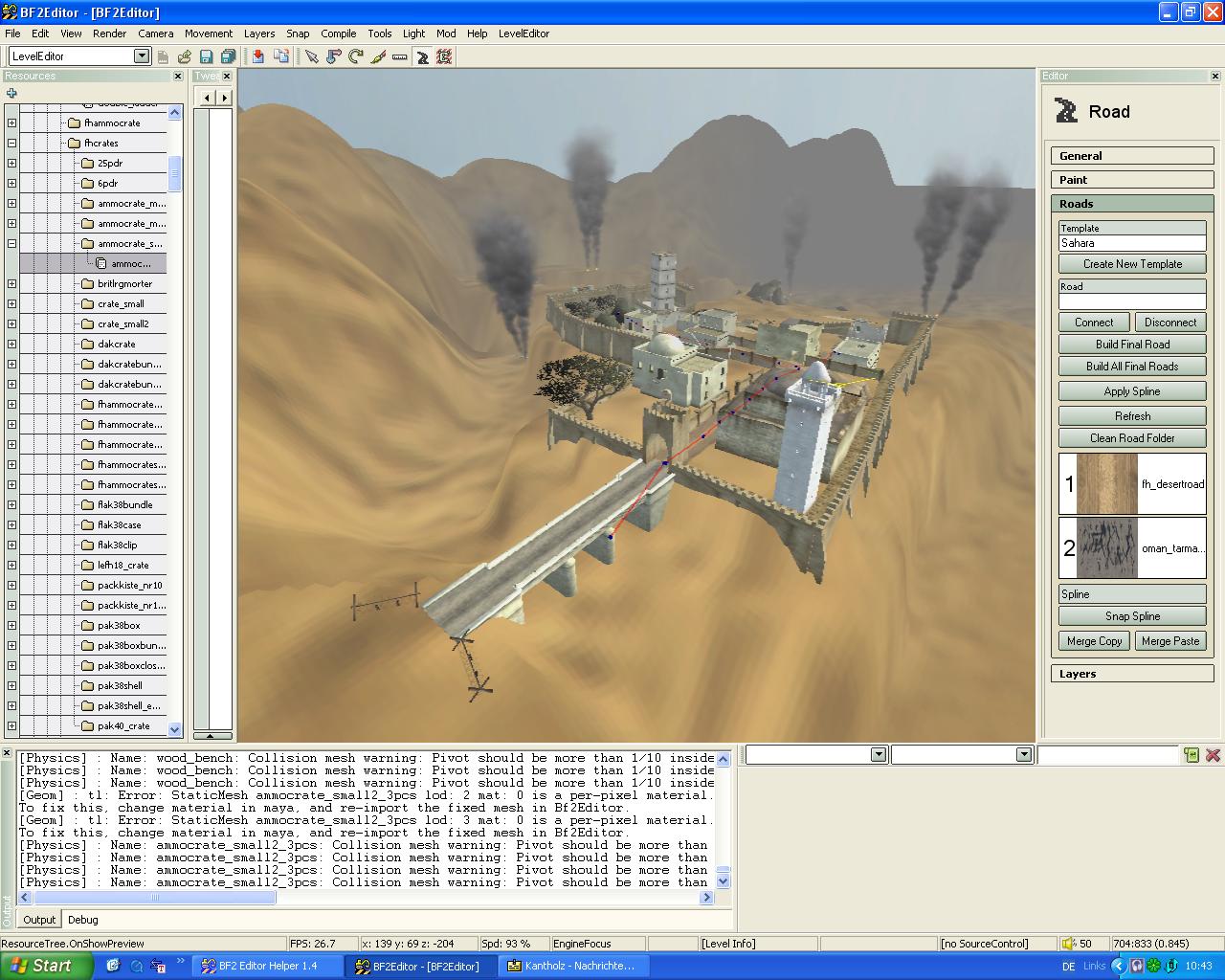Click the Apply Spline button
The height and width of the screenshot is (980, 1225).
tap(1132, 391)
